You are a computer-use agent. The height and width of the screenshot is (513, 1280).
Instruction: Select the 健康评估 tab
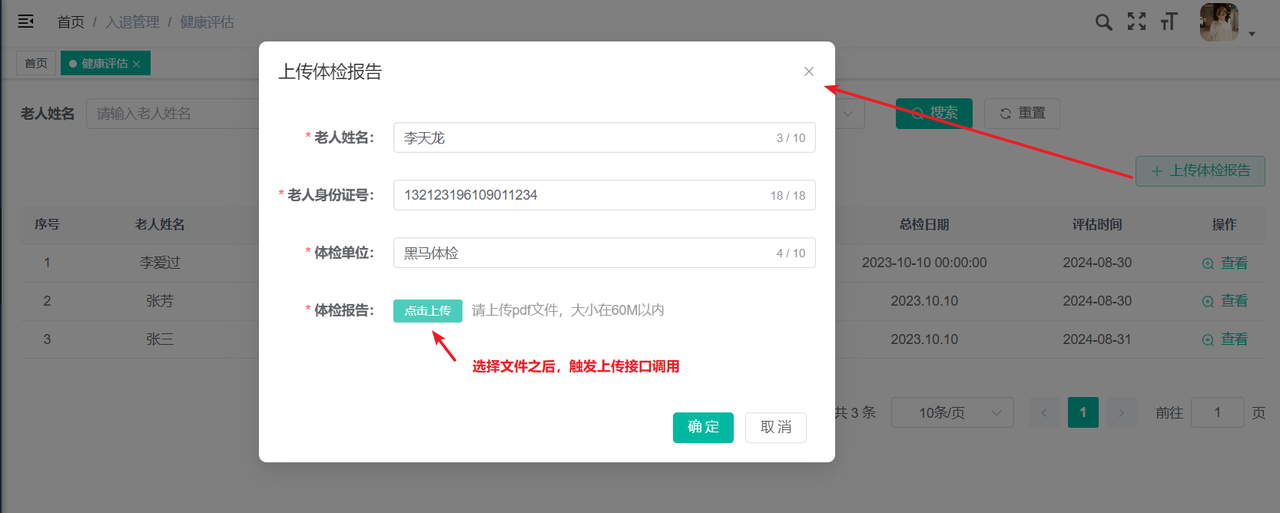[105, 63]
